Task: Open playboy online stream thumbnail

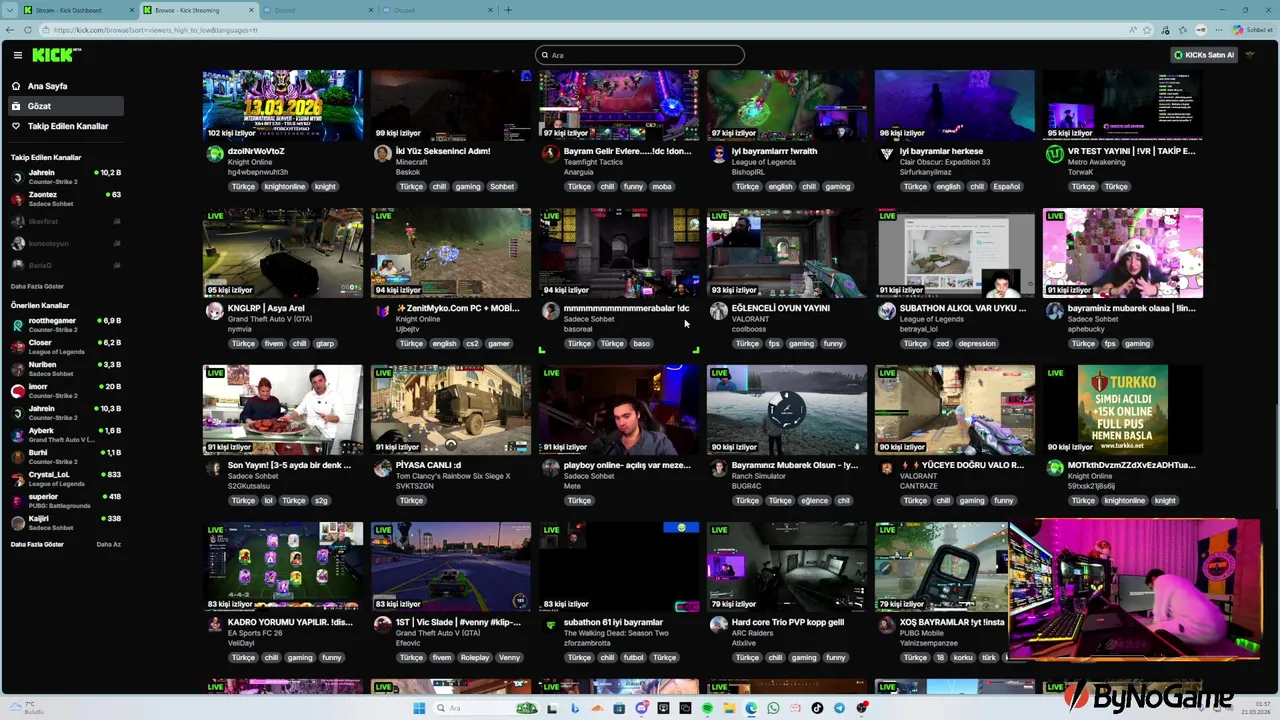Action: (619, 410)
